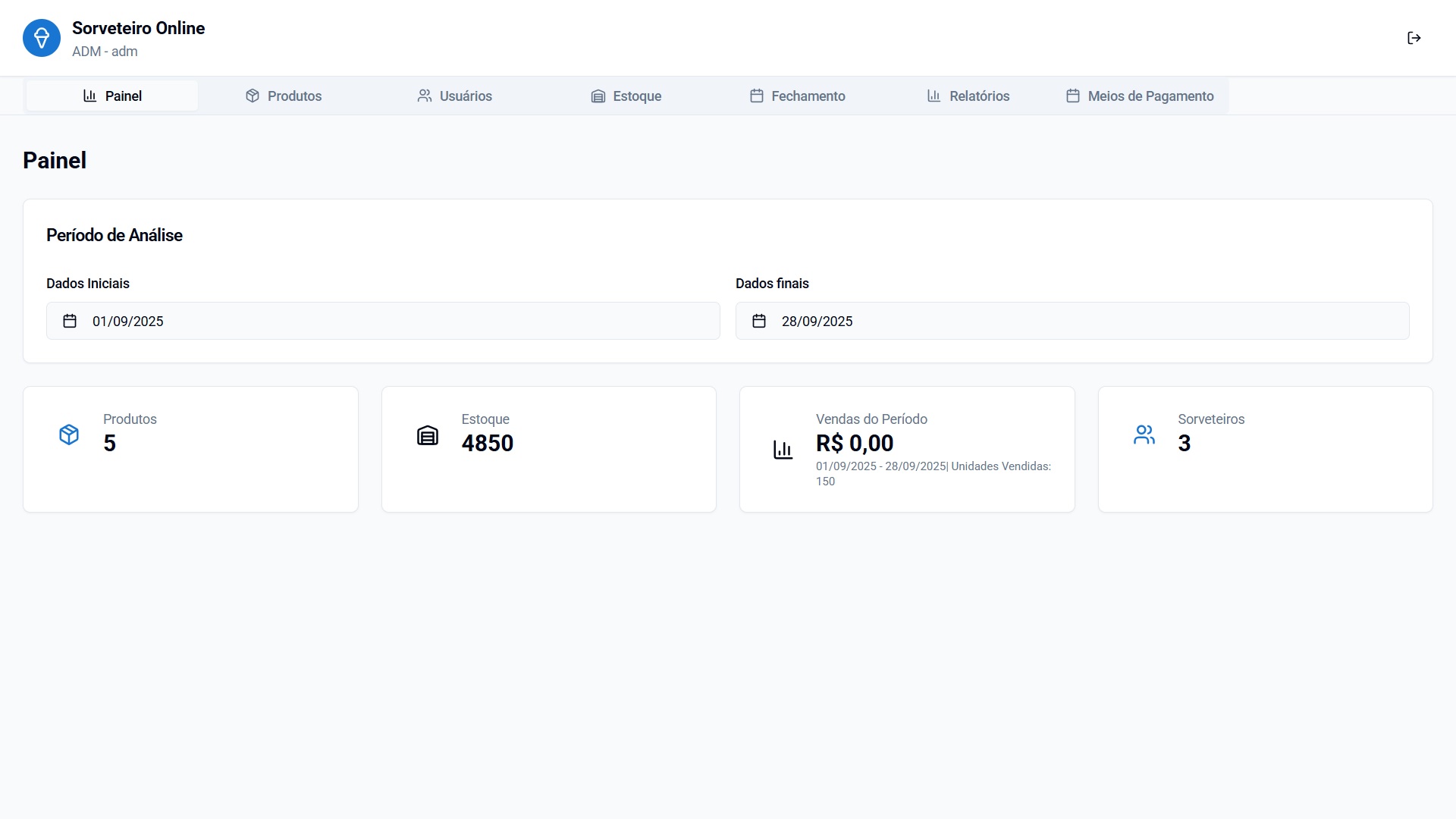This screenshot has height=819, width=1456.
Task: Click the Sorveteiro Online title
Action: 138,28
